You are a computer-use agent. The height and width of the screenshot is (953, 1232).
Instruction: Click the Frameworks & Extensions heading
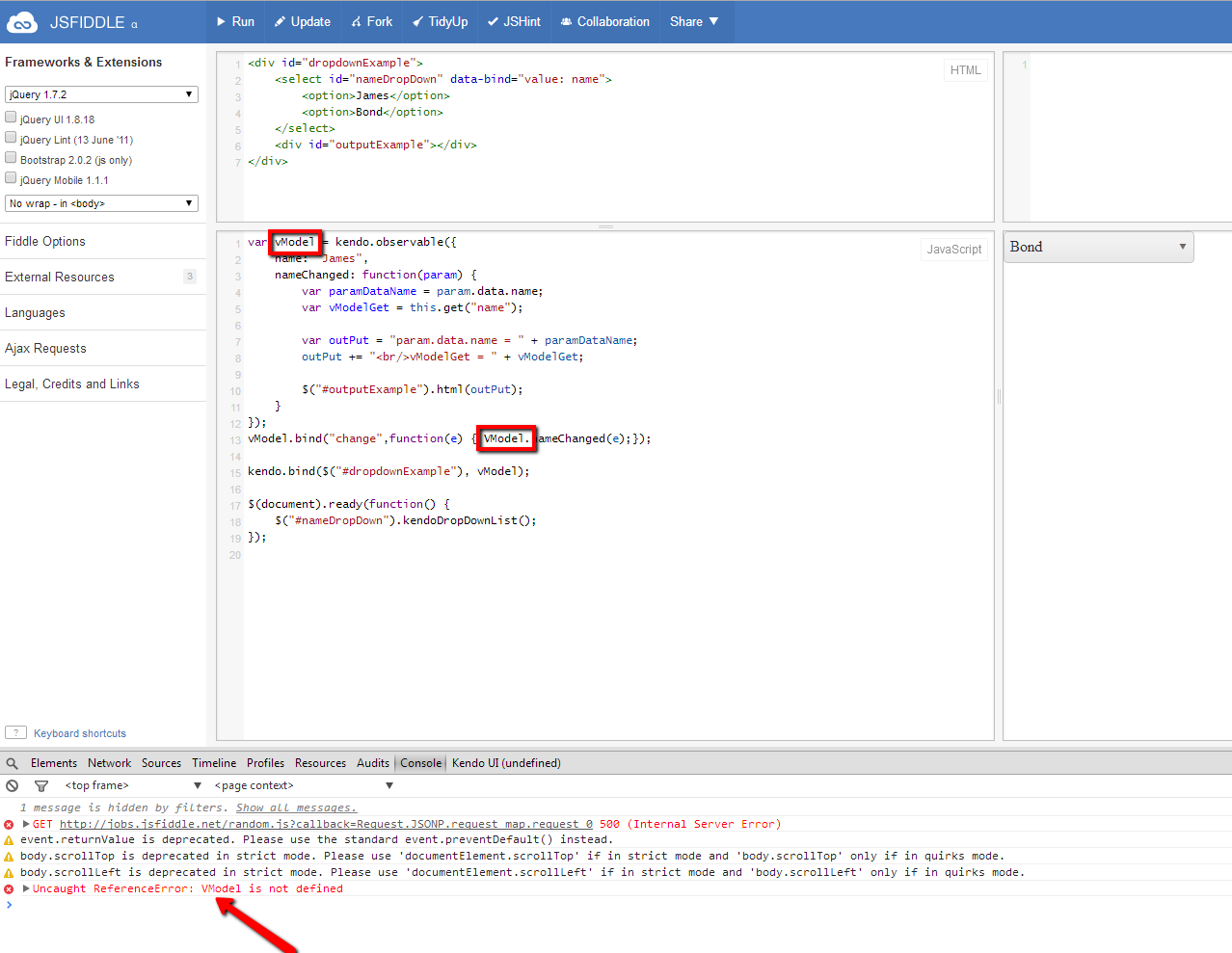point(84,62)
